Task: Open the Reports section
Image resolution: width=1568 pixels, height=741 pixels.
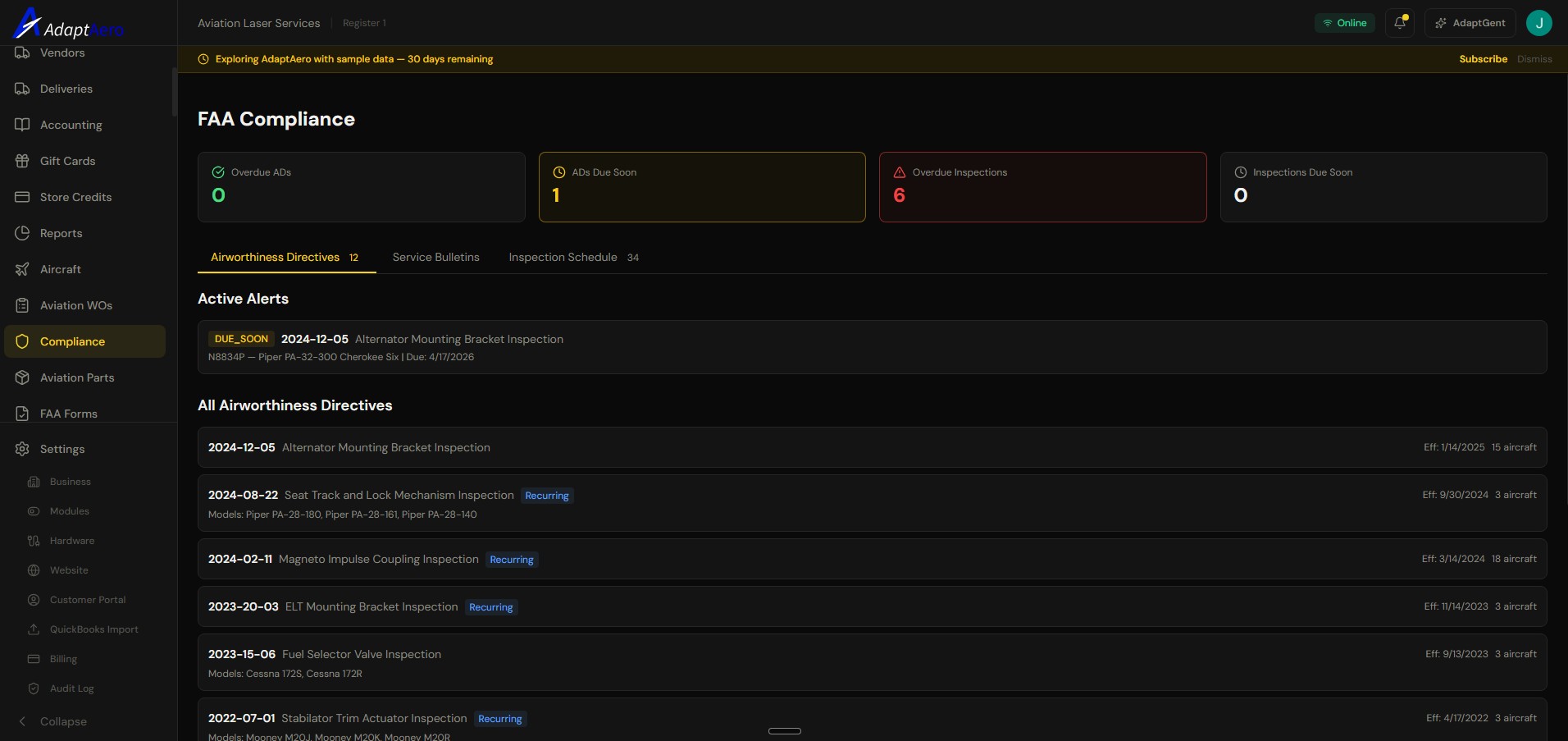Action: 62,233
